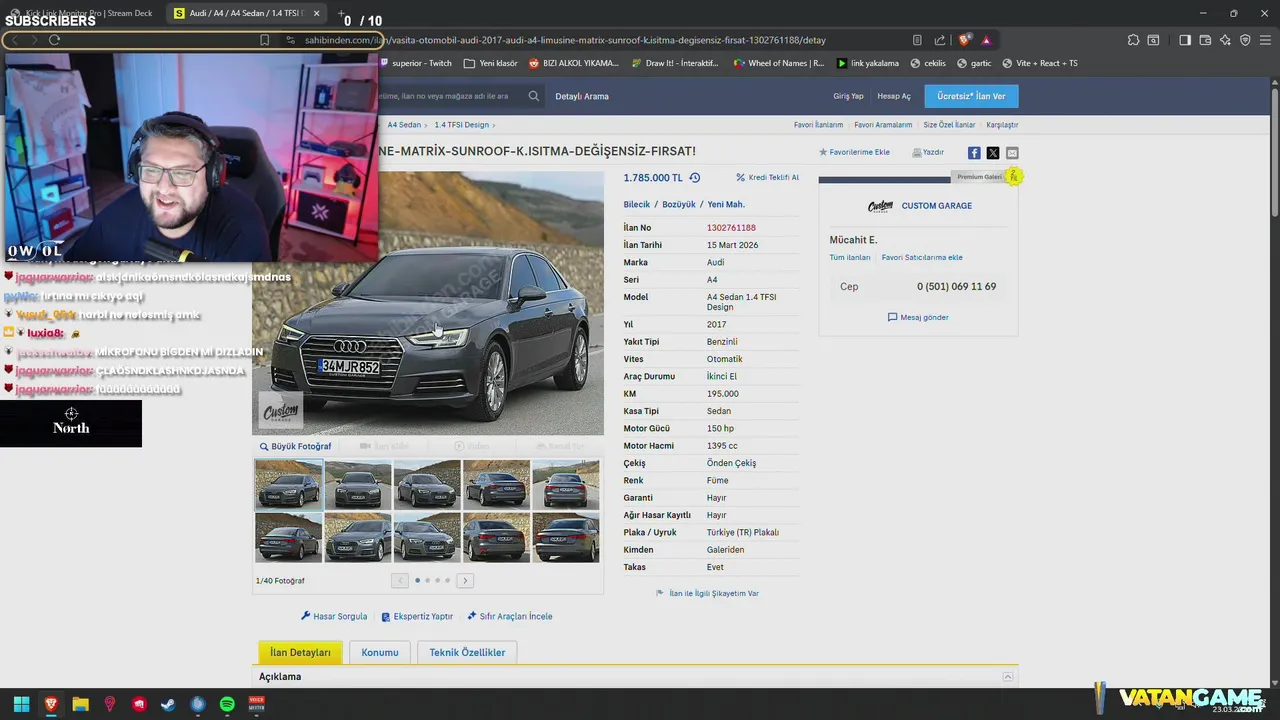Open the gartic bookmark
The width and height of the screenshot is (1280, 720).
coord(974,63)
